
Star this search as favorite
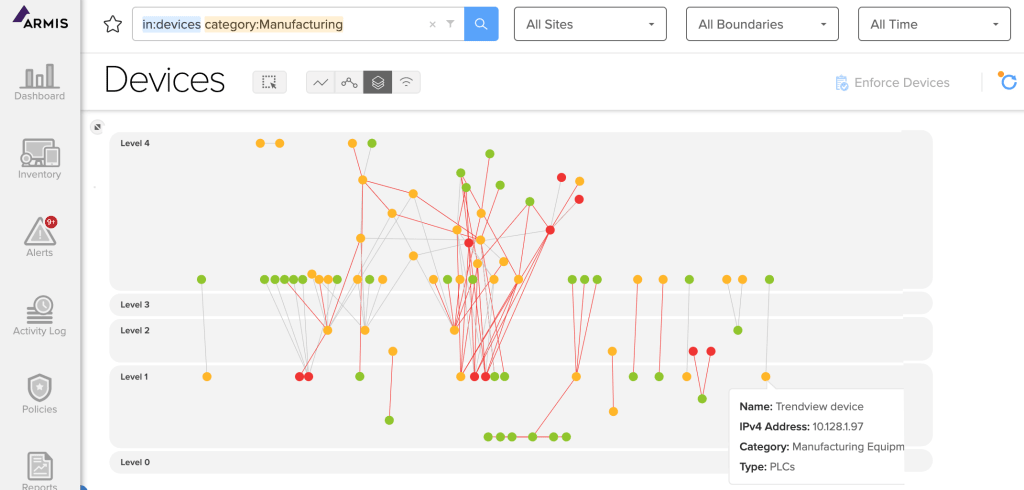pos(113,25)
